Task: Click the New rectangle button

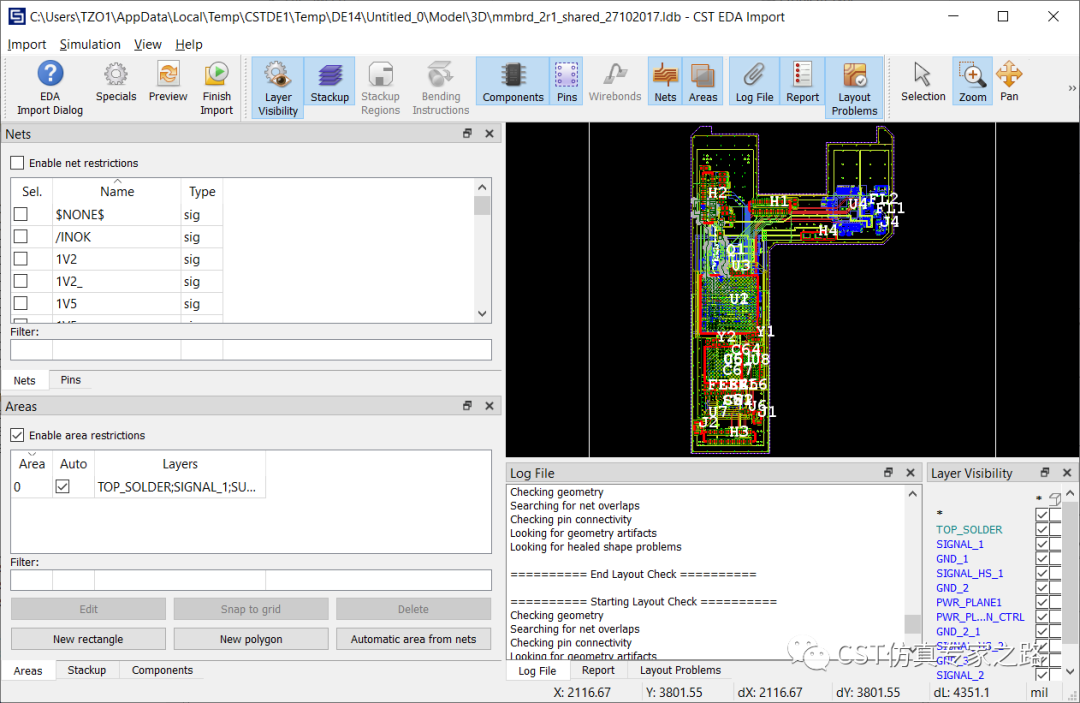Action: pyautogui.click(x=88, y=639)
